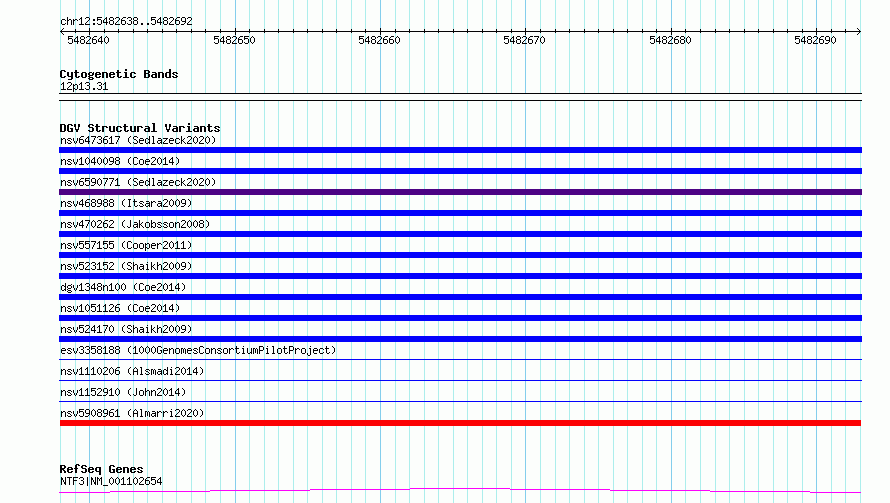Image resolution: width=890 pixels, height=503 pixels.
Task: Click the red bar under nsv5908961
Action: (x=460, y=423)
